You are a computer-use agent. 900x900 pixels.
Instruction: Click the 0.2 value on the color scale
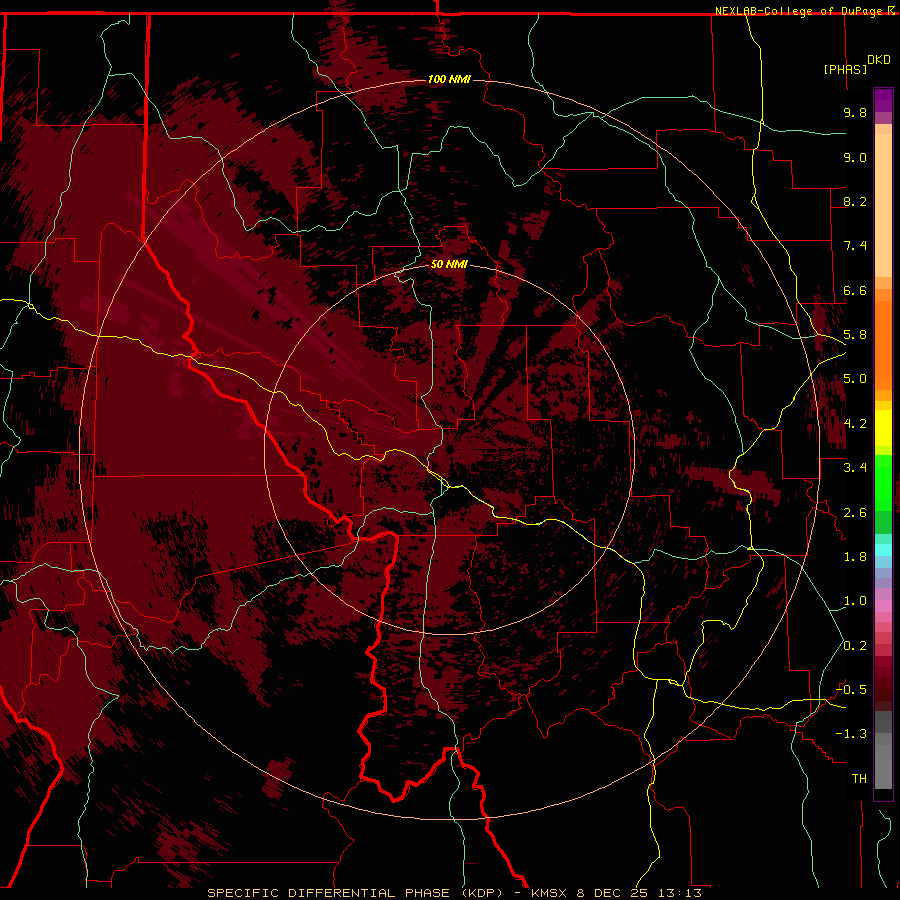pyautogui.click(x=855, y=646)
